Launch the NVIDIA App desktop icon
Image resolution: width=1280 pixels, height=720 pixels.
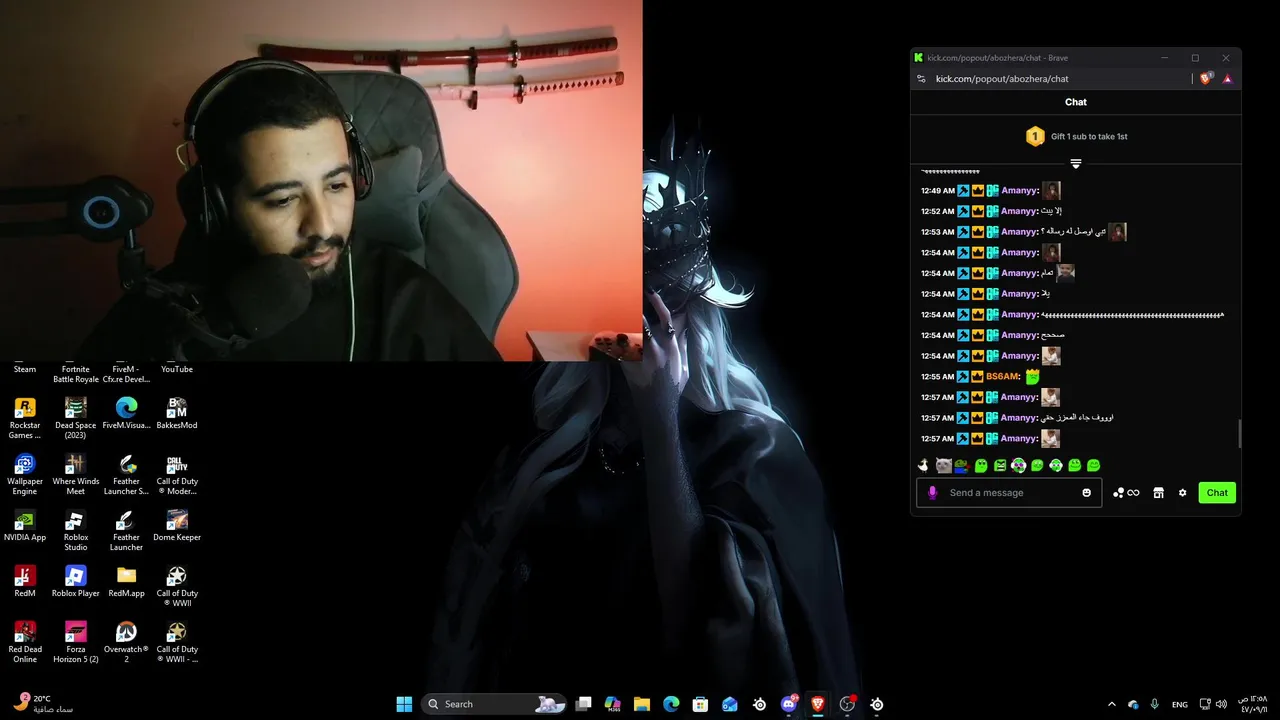pyautogui.click(x=25, y=525)
